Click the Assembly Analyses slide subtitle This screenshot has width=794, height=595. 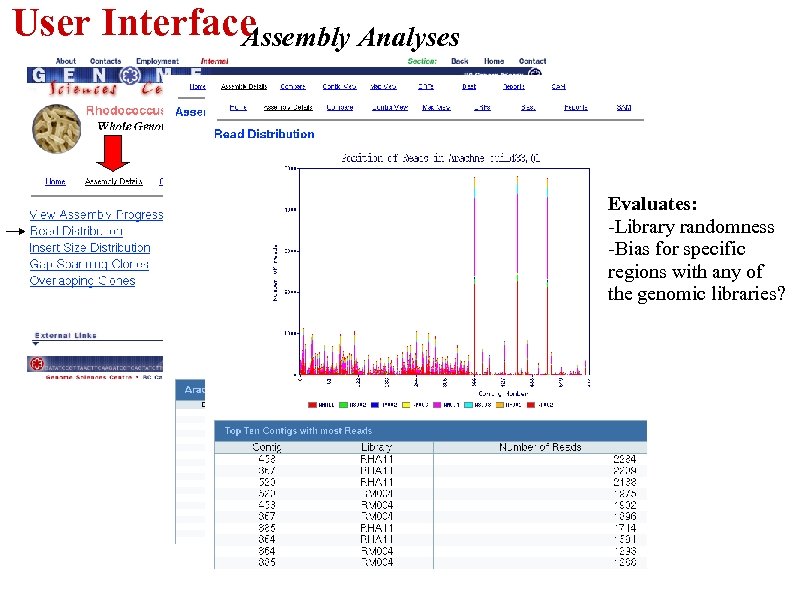[350, 38]
